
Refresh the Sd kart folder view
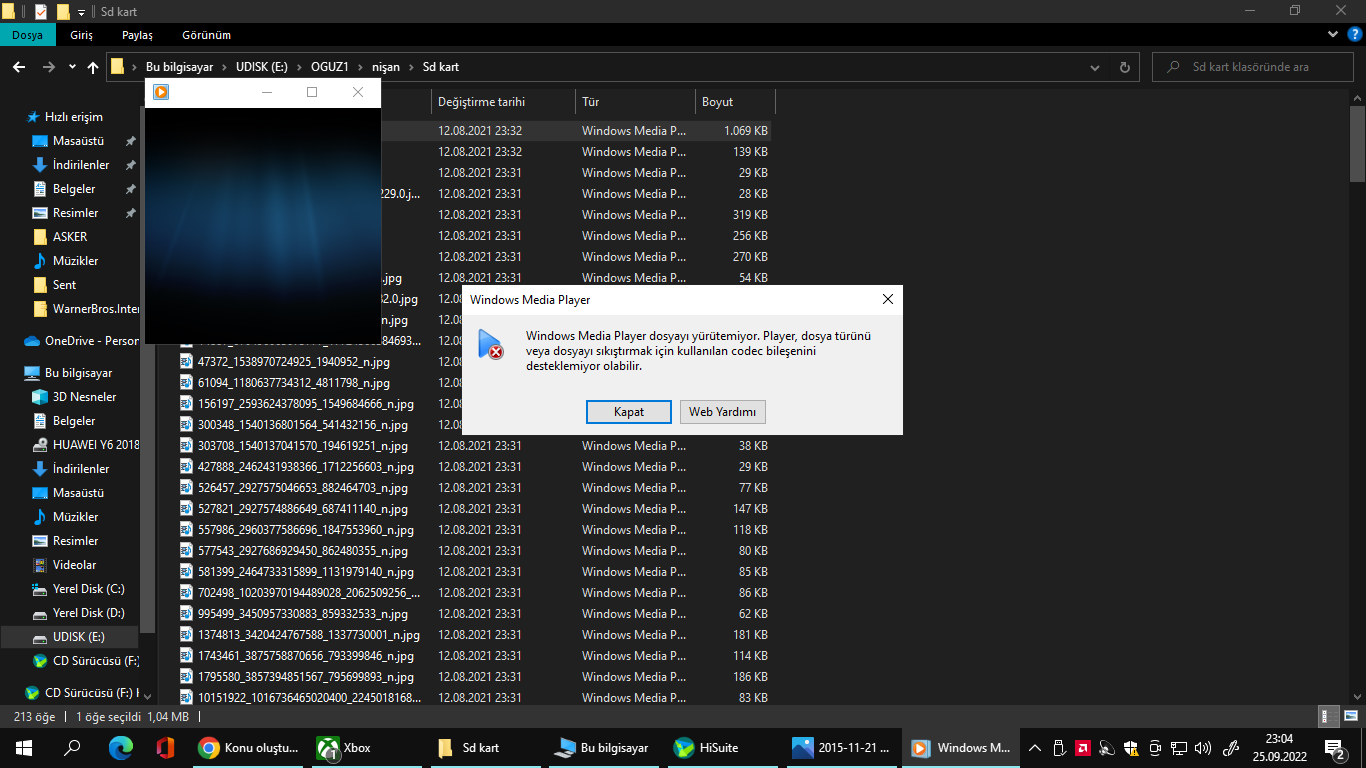(x=1124, y=67)
